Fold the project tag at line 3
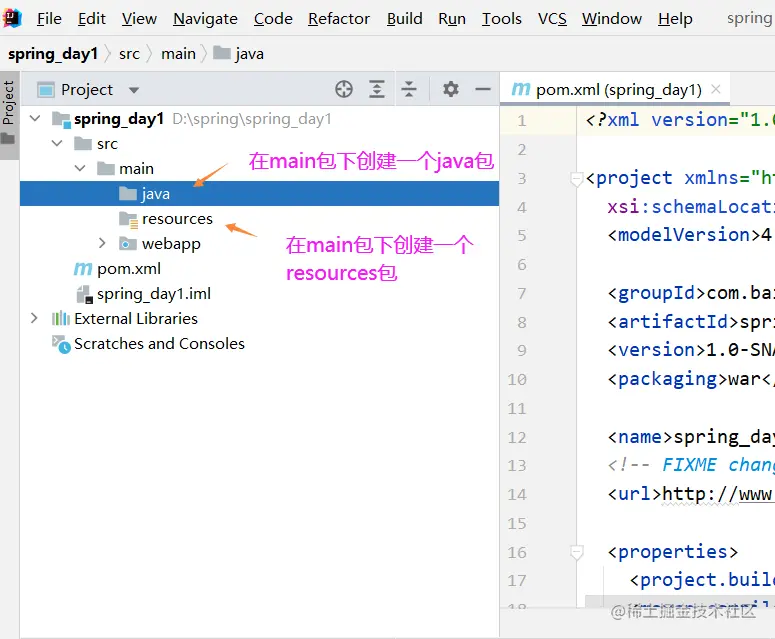This screenshot has height=639, width=775. [576, 178]
